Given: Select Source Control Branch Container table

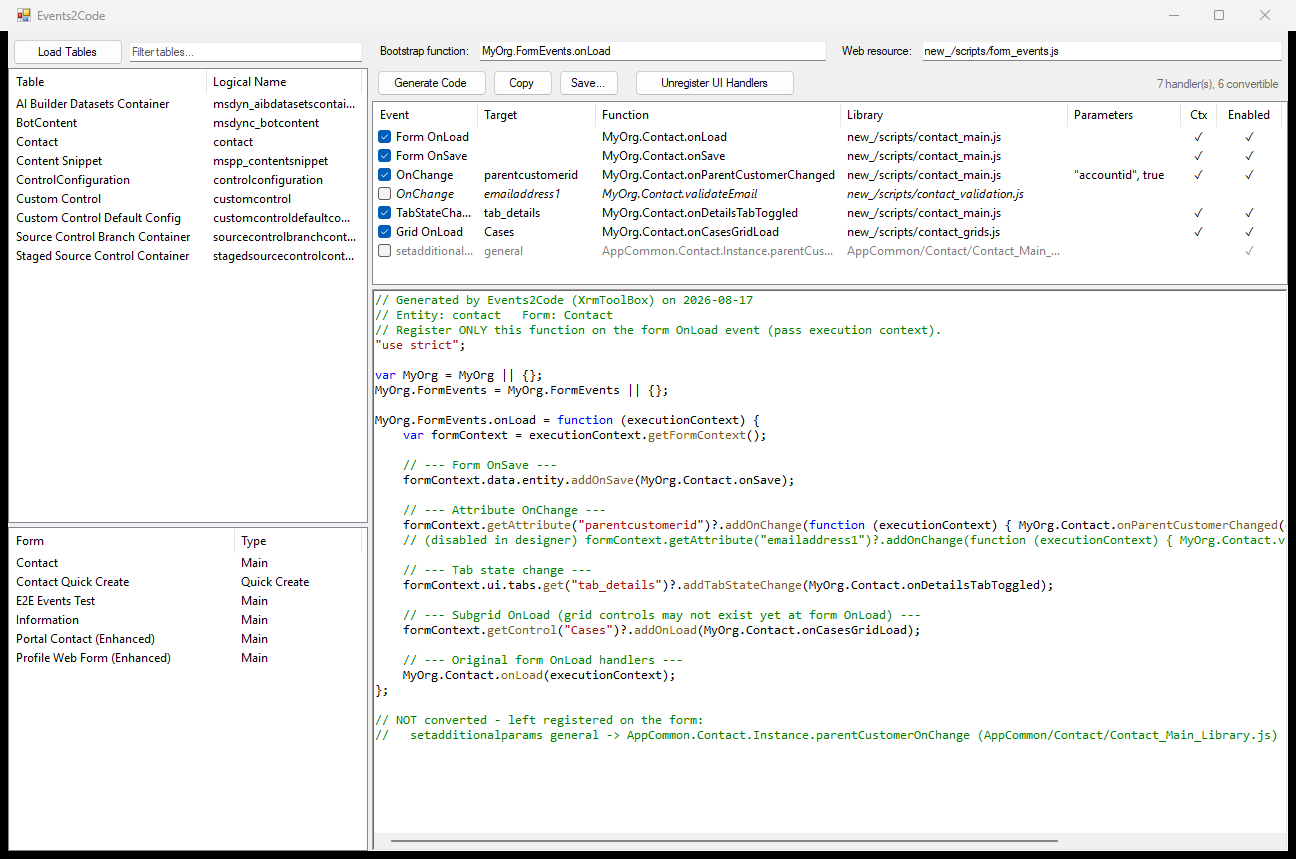Looking at the screenshot, I should point(187,237).
